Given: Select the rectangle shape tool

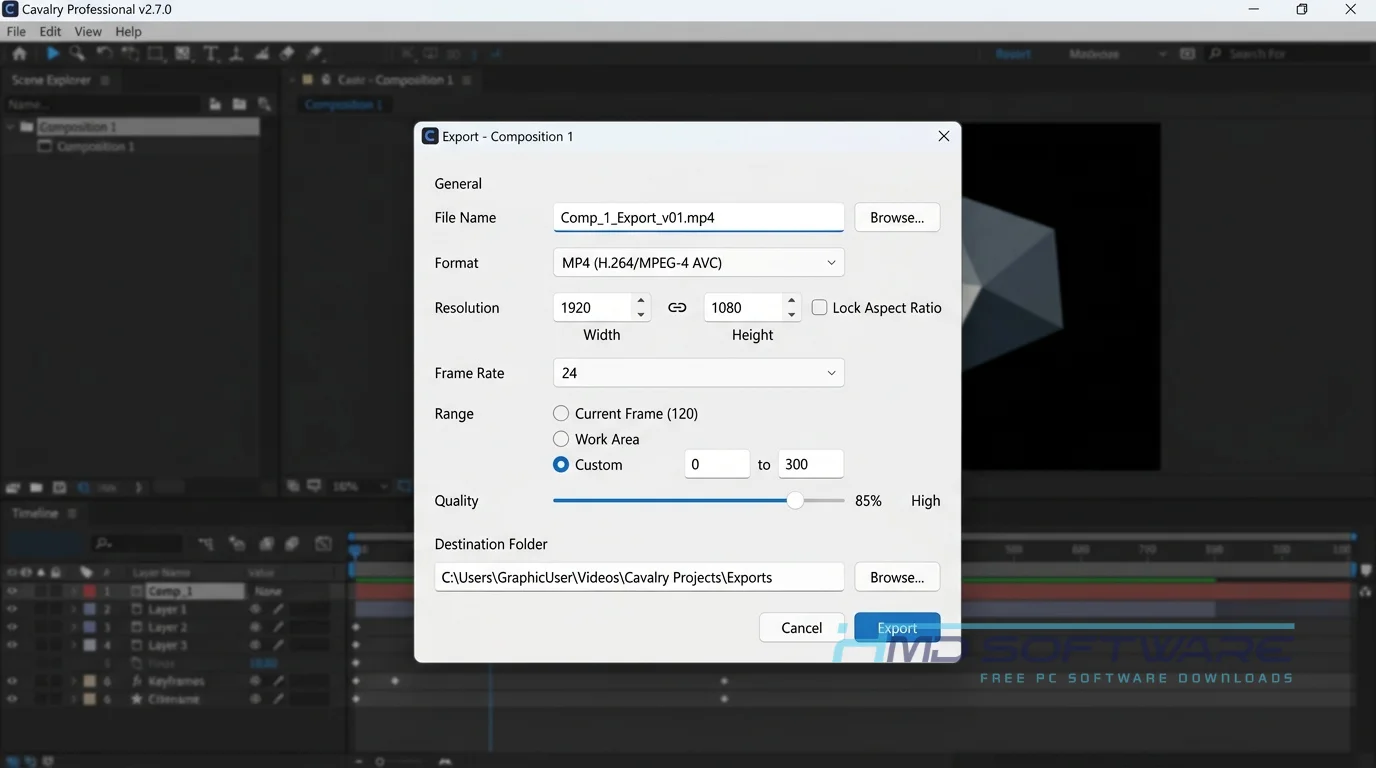Looking at the screenshot, I should pyautogui.click(x=156, y=54).
